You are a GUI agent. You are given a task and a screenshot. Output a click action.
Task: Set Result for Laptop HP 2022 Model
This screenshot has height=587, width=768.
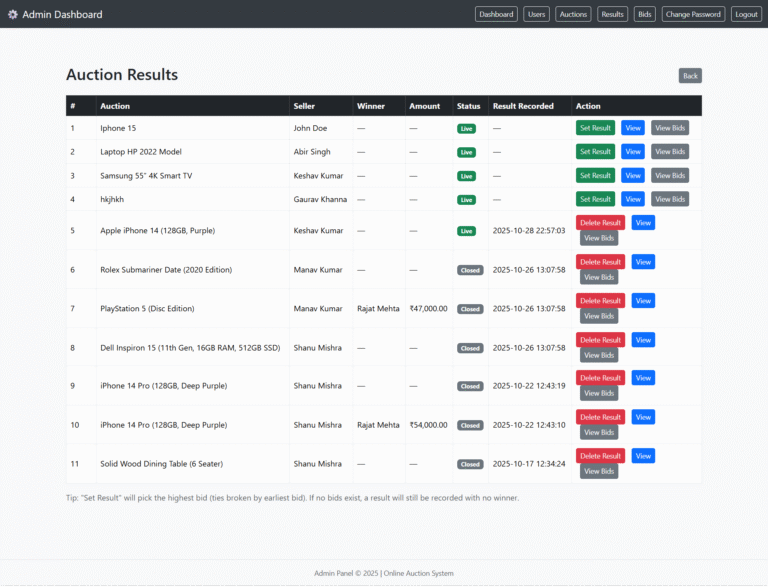click(595, 151)
